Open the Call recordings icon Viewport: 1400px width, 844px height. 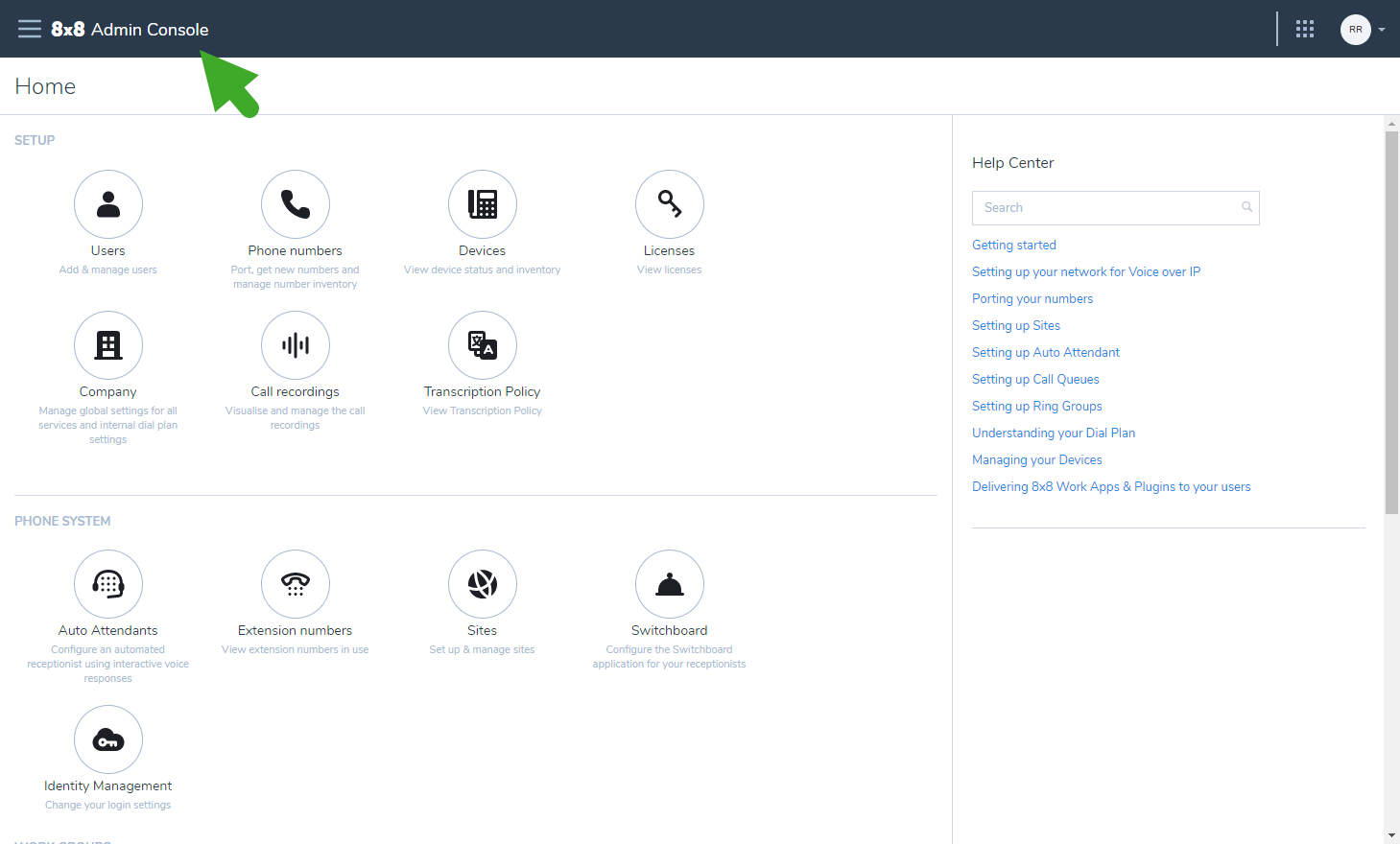coord(296,345)
